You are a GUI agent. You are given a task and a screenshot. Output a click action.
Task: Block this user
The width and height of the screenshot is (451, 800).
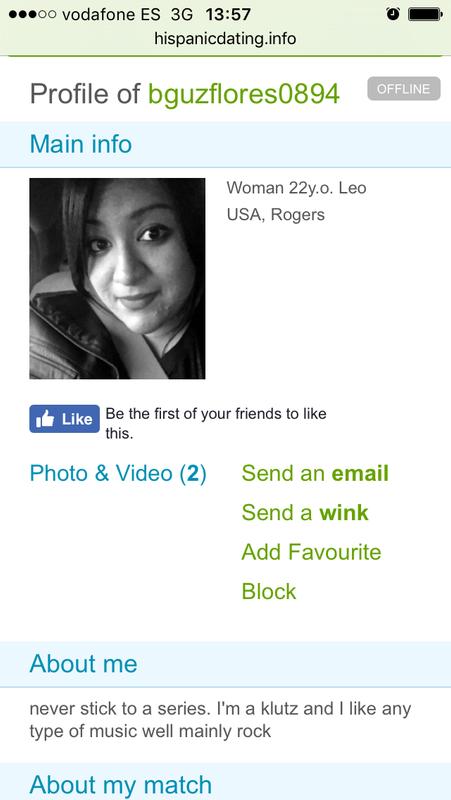[x=269, y=591]
